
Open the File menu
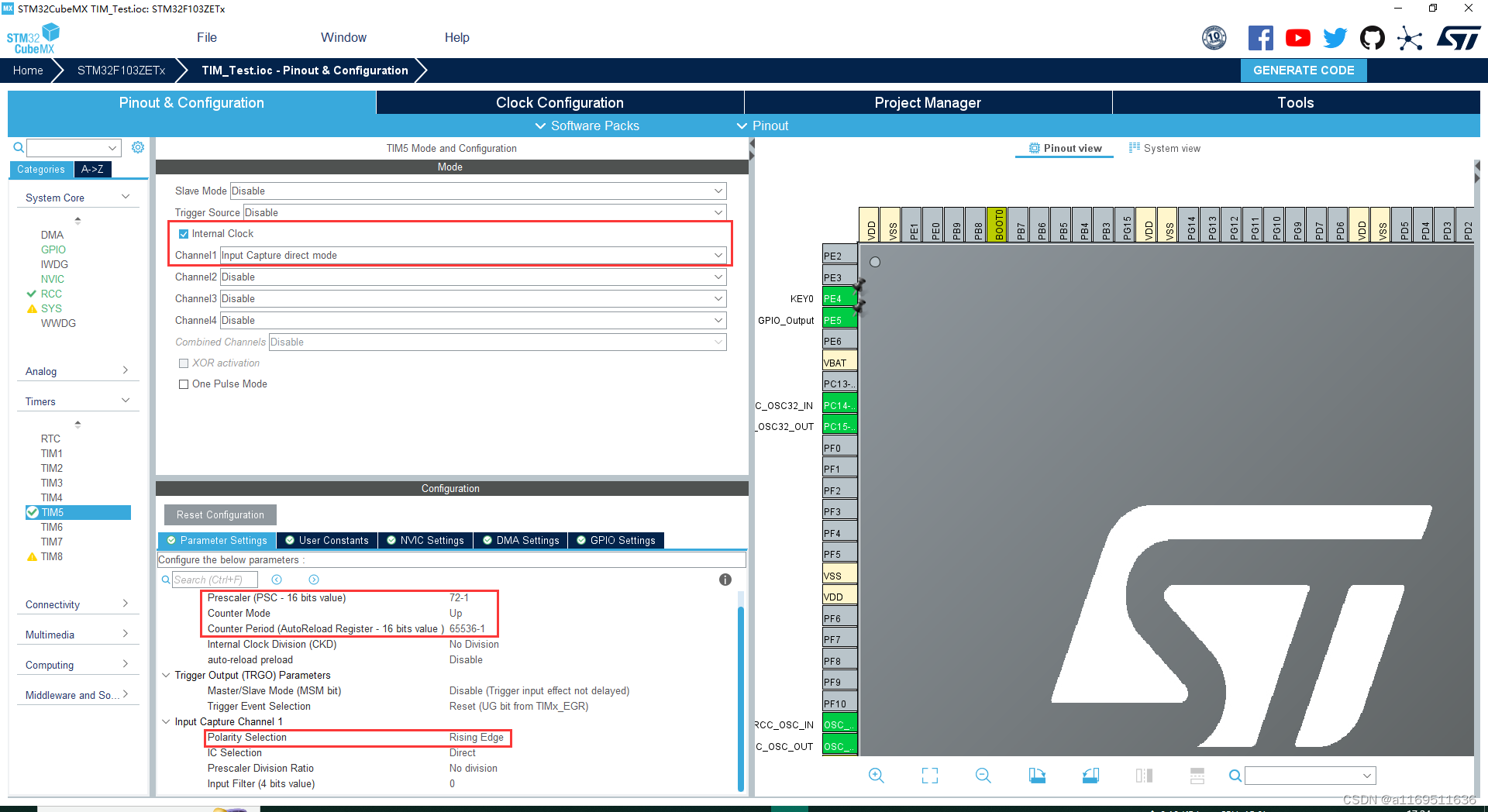(207, 37)
